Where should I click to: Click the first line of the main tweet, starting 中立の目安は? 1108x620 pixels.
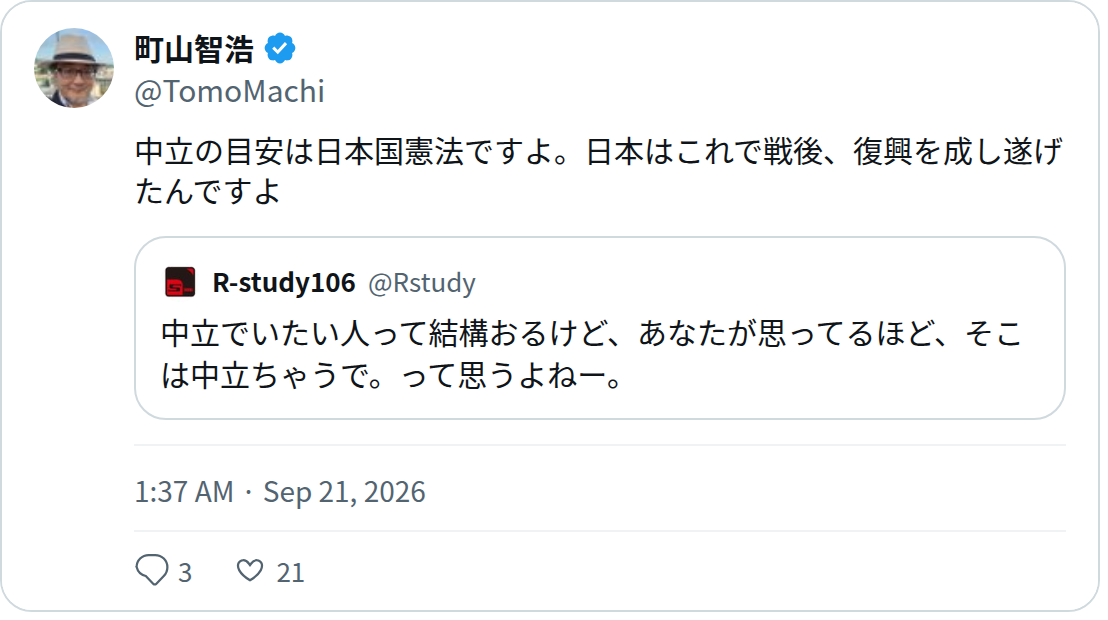599,152
